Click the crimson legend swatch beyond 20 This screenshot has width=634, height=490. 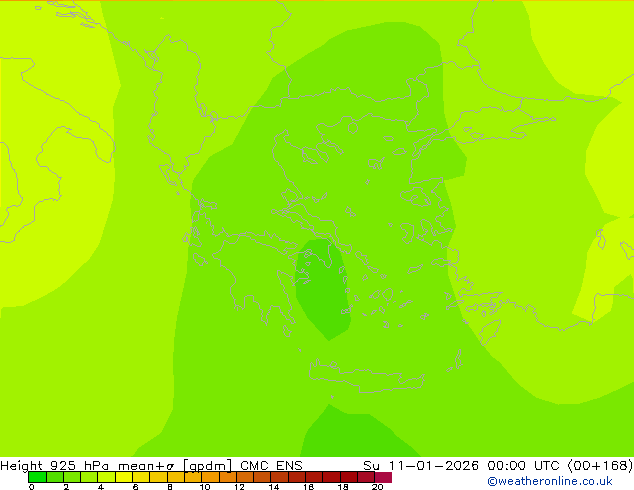tap(383, 477)
